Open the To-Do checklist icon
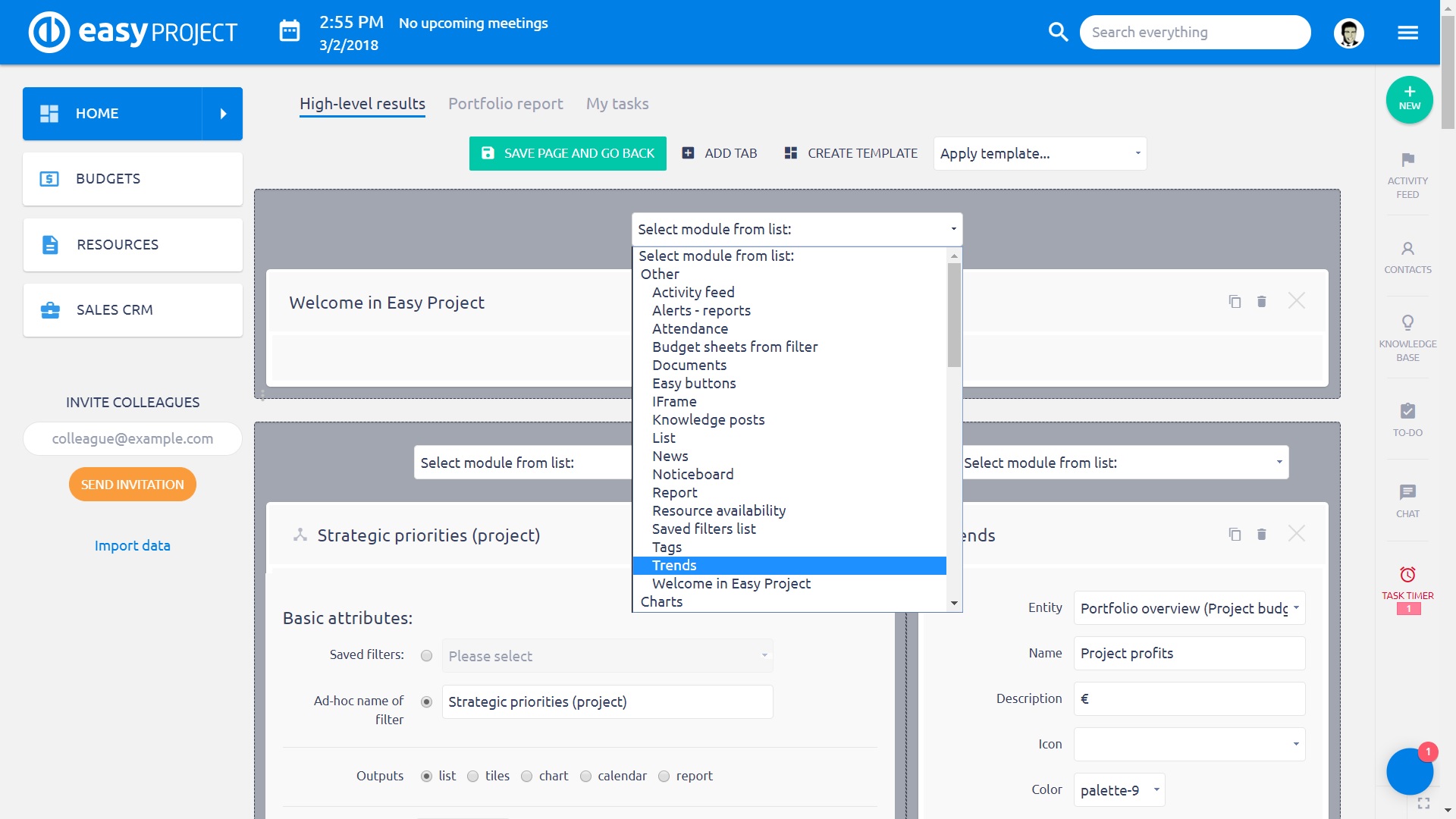The height and width of the screenshot is (819, 1456). (1407, 412)
